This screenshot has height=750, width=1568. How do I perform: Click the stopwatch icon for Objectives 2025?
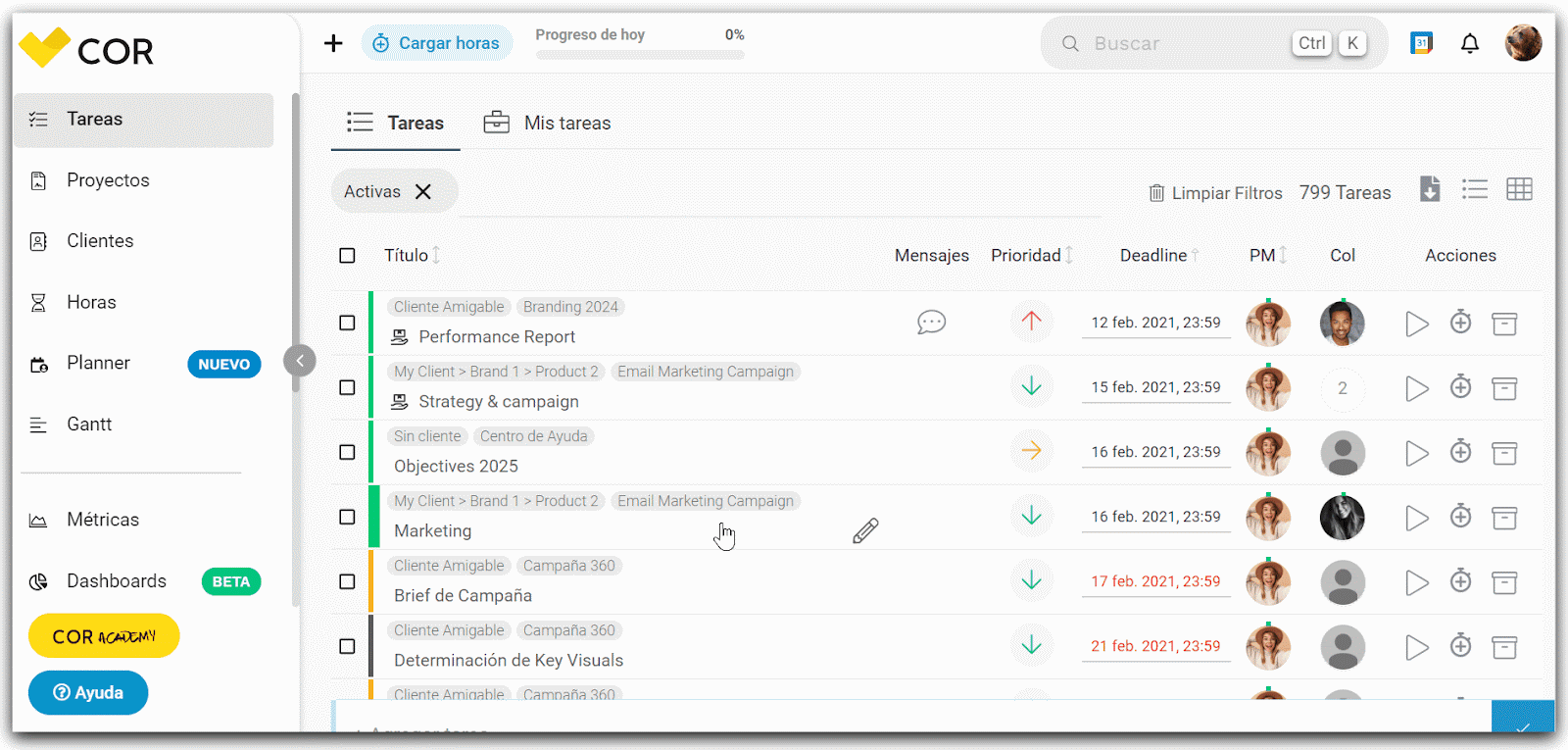[x=1461, y=451]
